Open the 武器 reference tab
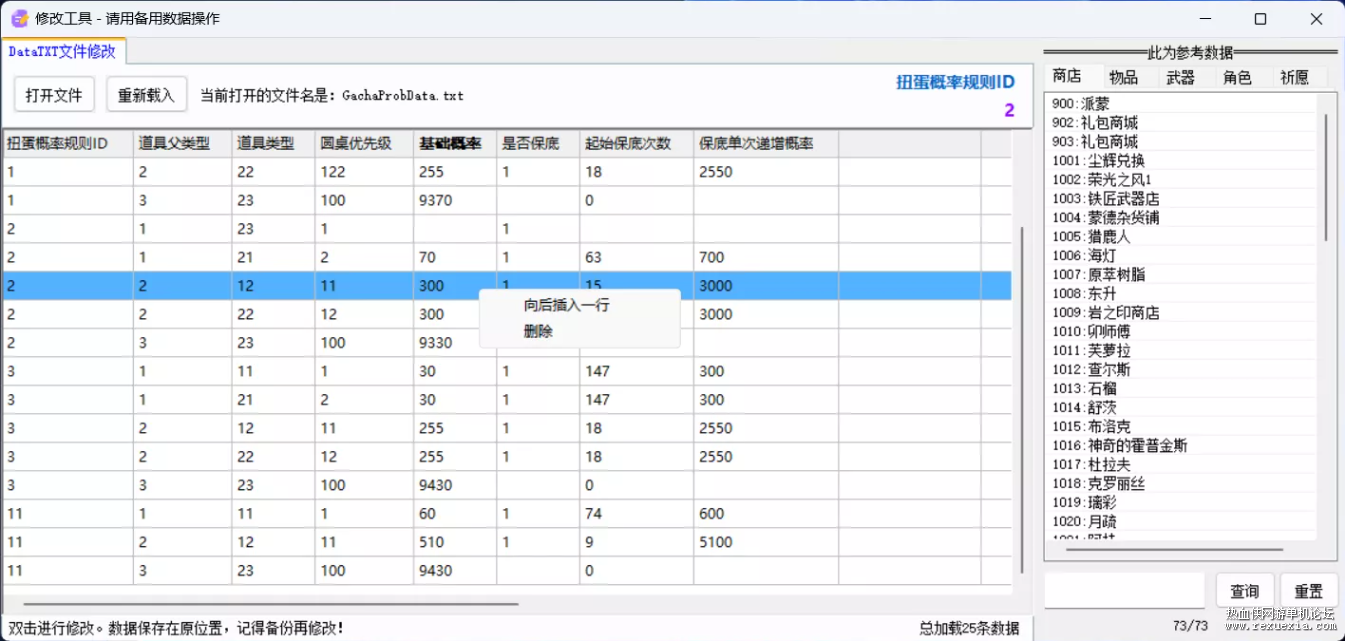This screenshot has height=641, width=1345. click(x=1180, y=77)
